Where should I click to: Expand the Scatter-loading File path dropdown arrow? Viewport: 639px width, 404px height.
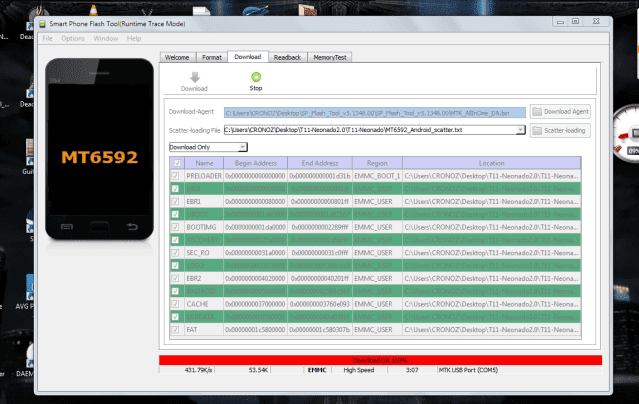(x=520, y=130)
